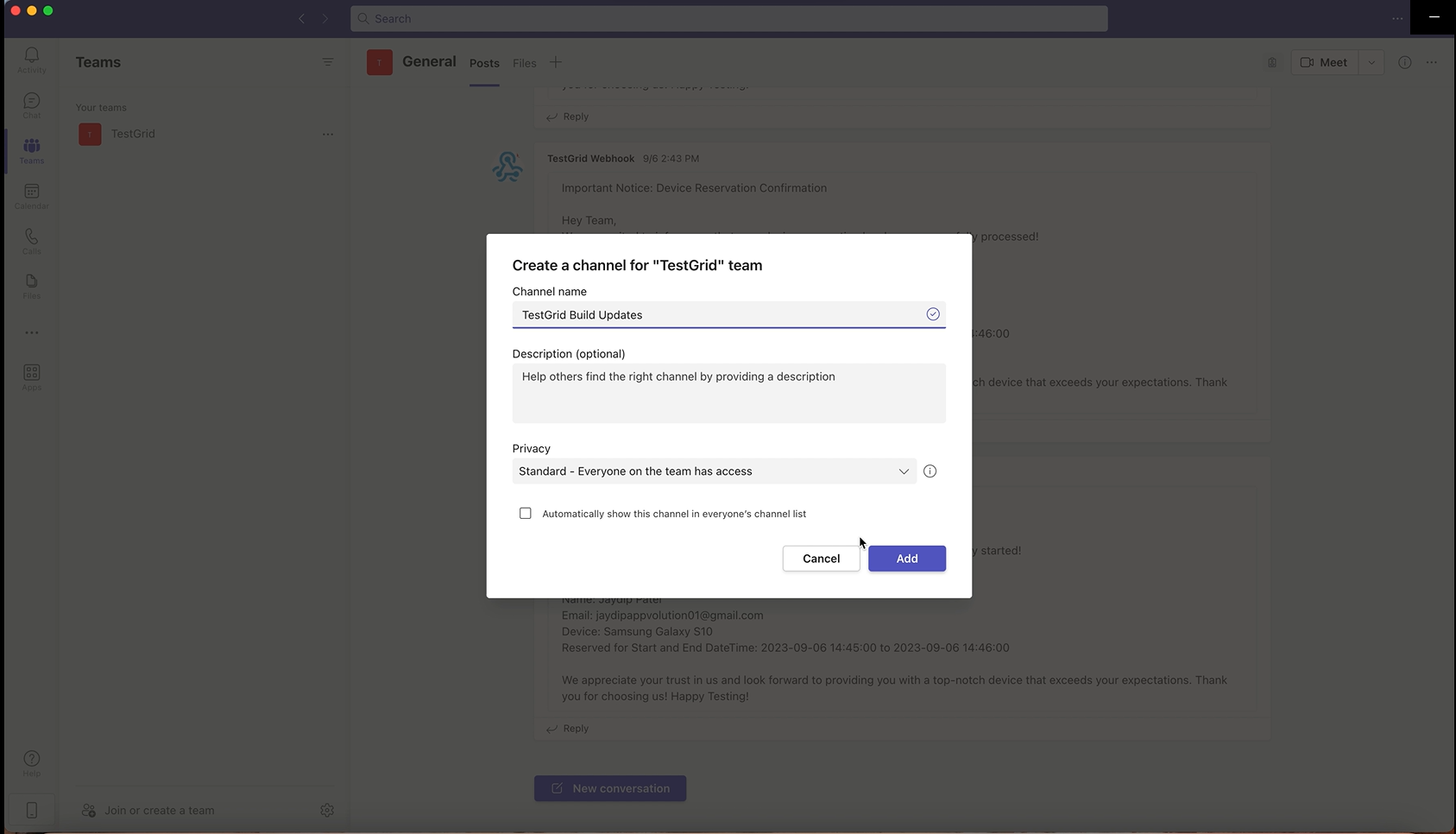Open the Chat sidebar icon
Image resolution: width=1456 pixels, height=834 pixels.
31,105
